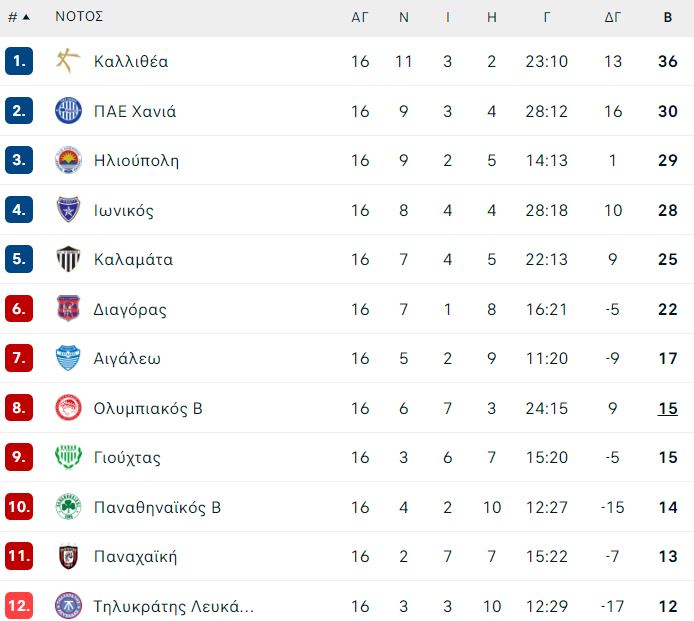Image resolution: width=694 pixels, height=621 pixels.
Task: Click the ΝΟΤΟΣ group header
Action: coord(79,16)
